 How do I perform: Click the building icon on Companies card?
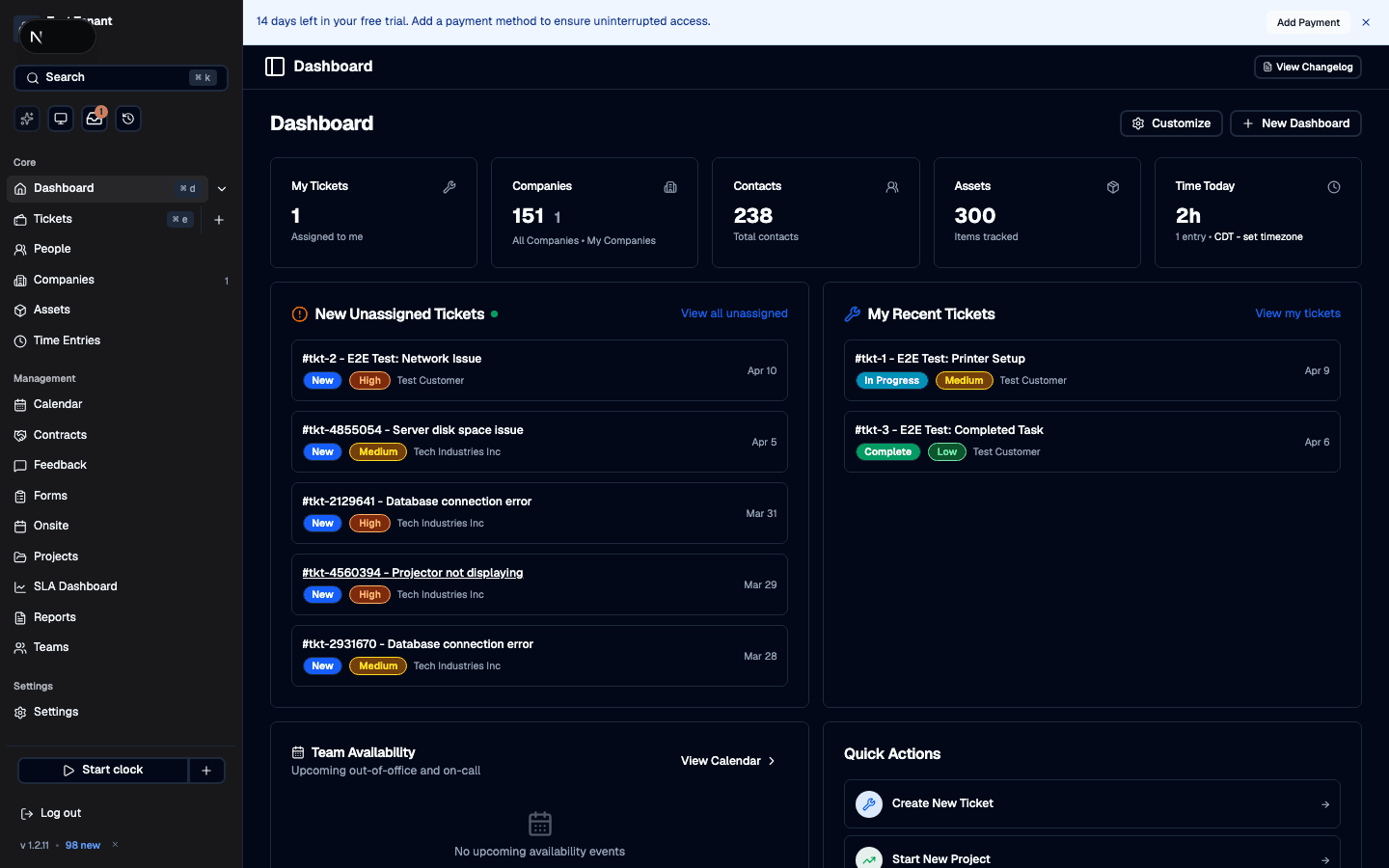point(670,187)
